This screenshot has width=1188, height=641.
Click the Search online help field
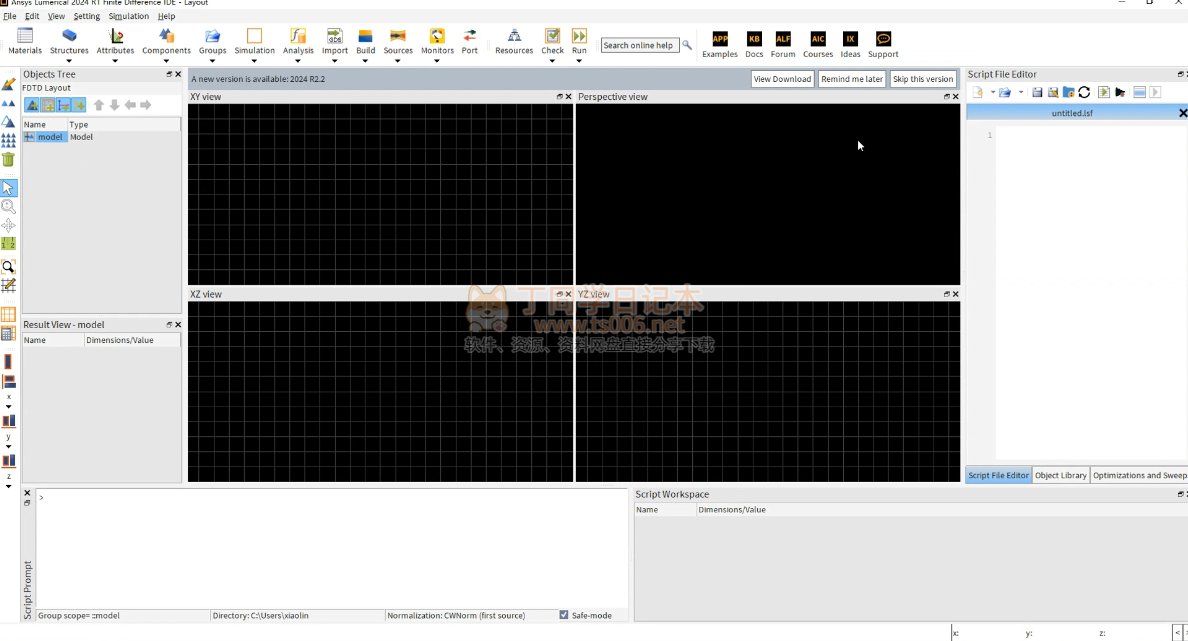point(638,45)
